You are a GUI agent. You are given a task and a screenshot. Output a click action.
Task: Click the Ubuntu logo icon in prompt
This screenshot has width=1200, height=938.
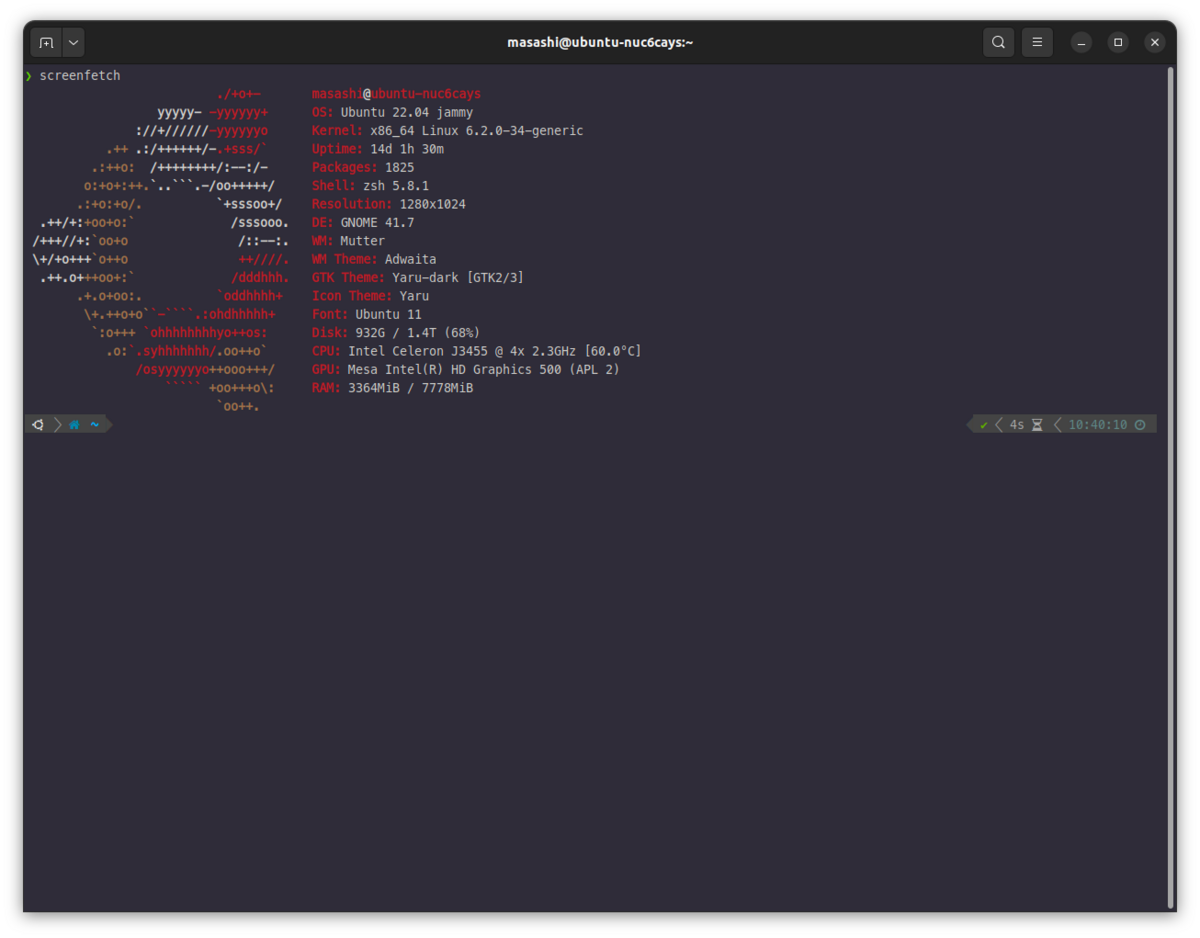pos(38,425)
